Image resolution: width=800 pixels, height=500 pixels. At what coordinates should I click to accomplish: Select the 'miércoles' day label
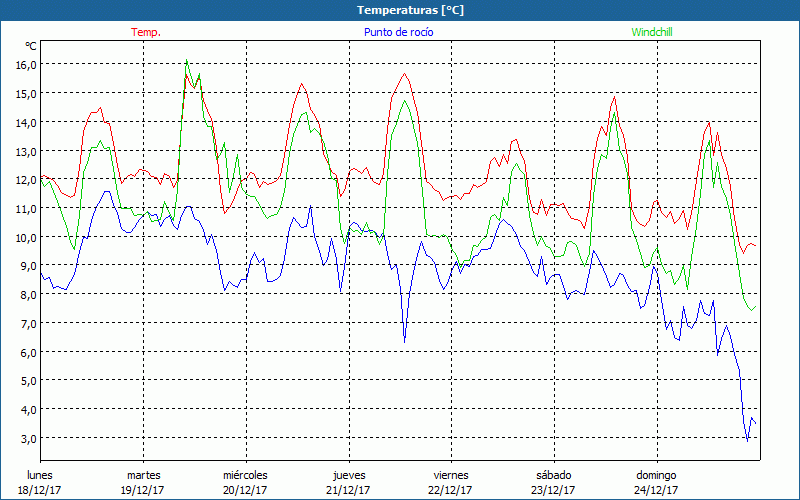244,475
